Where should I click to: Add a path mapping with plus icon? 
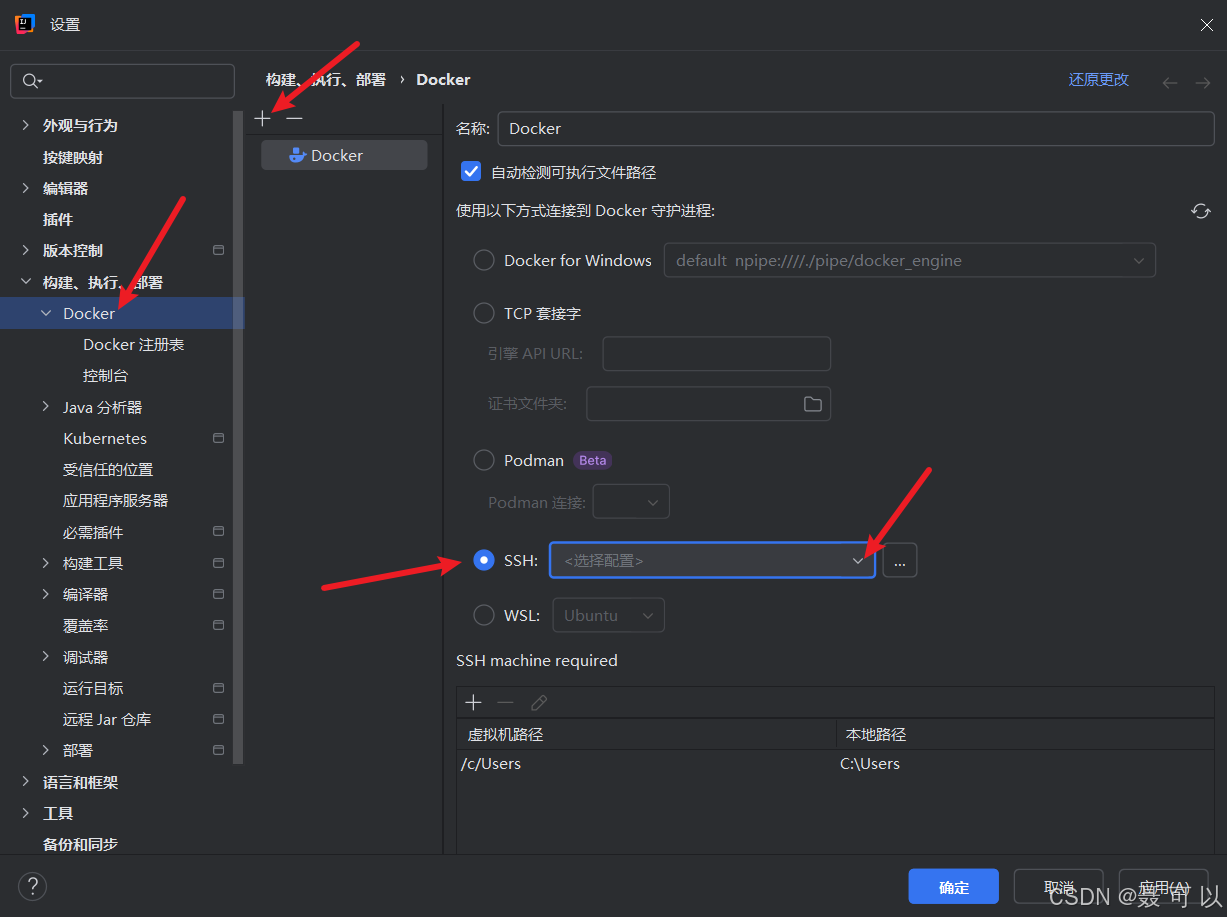[x=474, y=703]
